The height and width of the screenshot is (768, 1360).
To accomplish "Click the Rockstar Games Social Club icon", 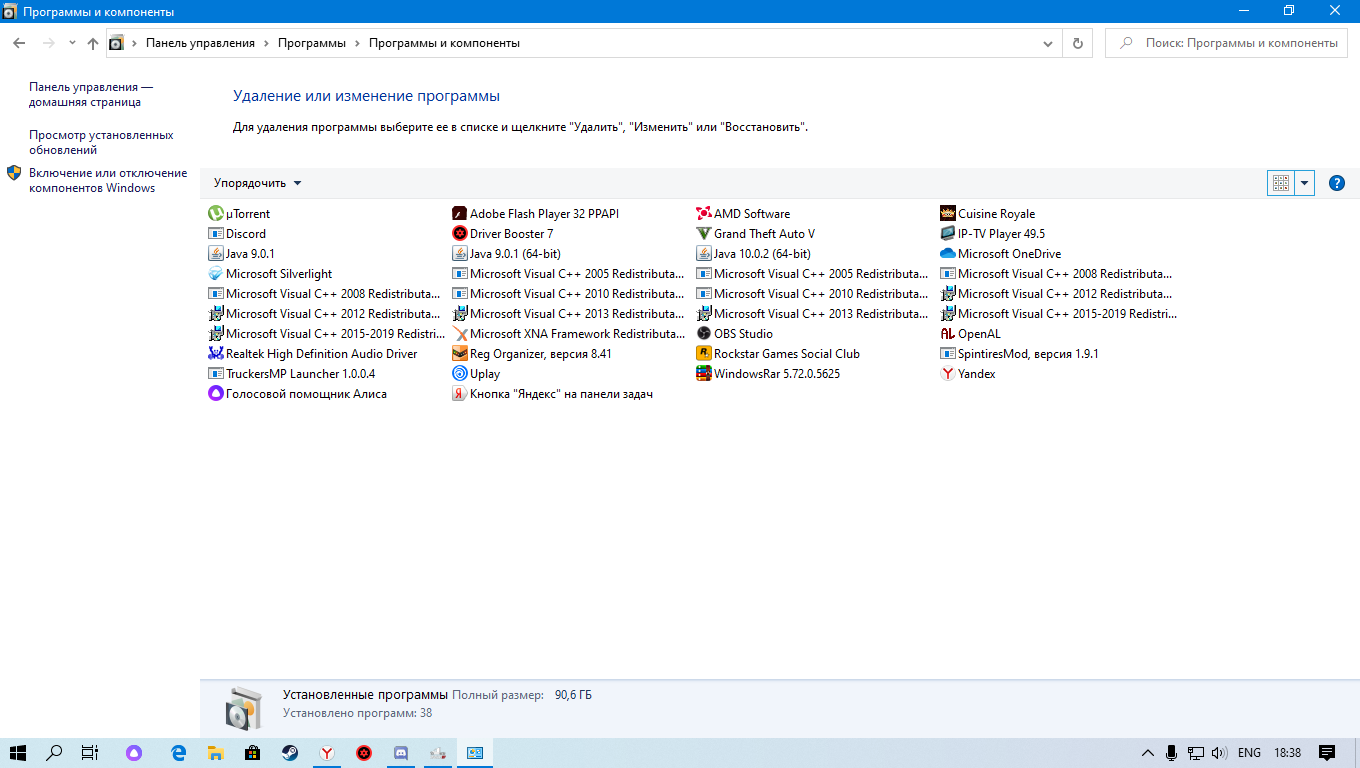I will coord(704,353).
